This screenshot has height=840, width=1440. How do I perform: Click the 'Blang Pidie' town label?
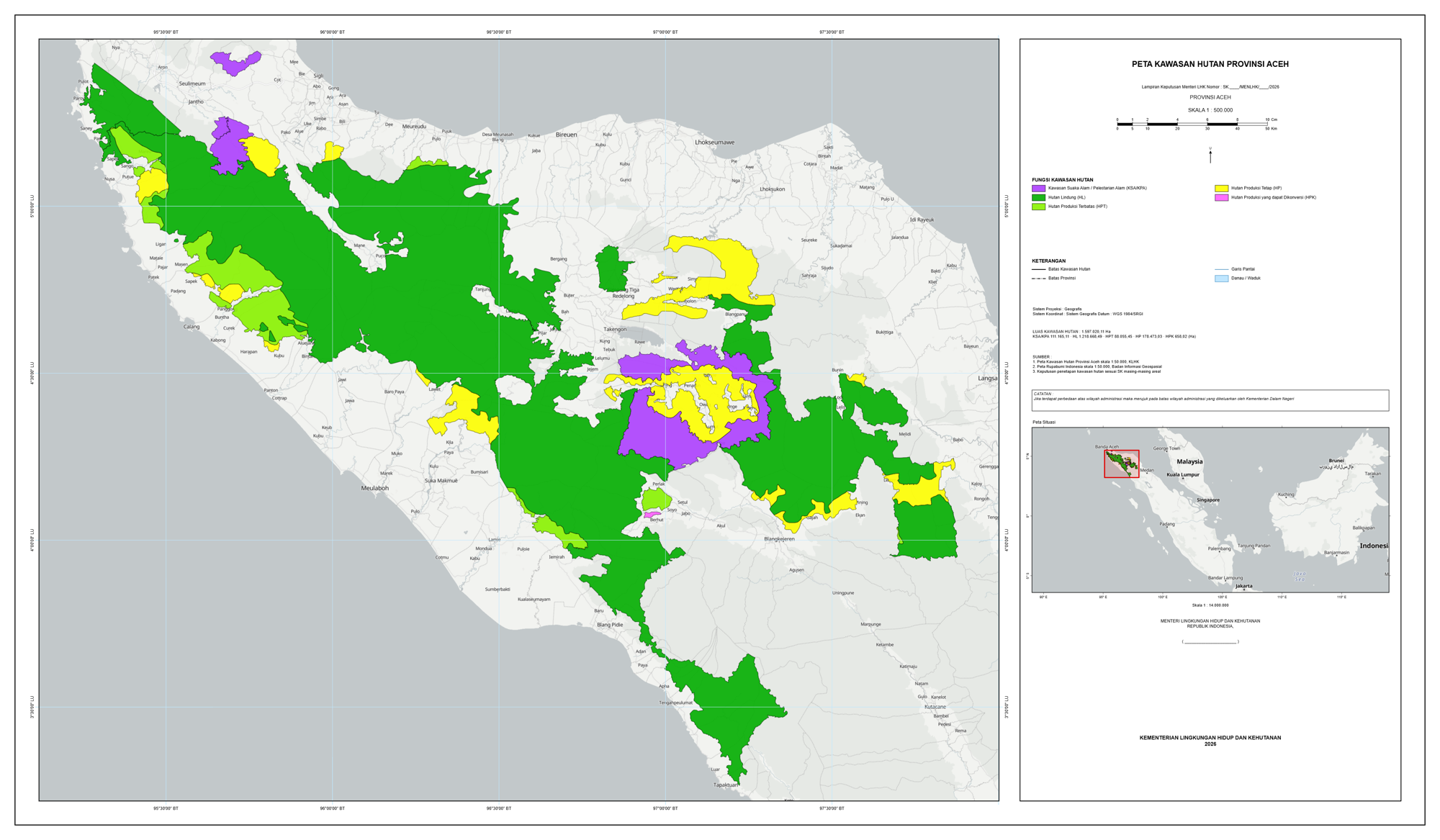click(x=610, y=625)
